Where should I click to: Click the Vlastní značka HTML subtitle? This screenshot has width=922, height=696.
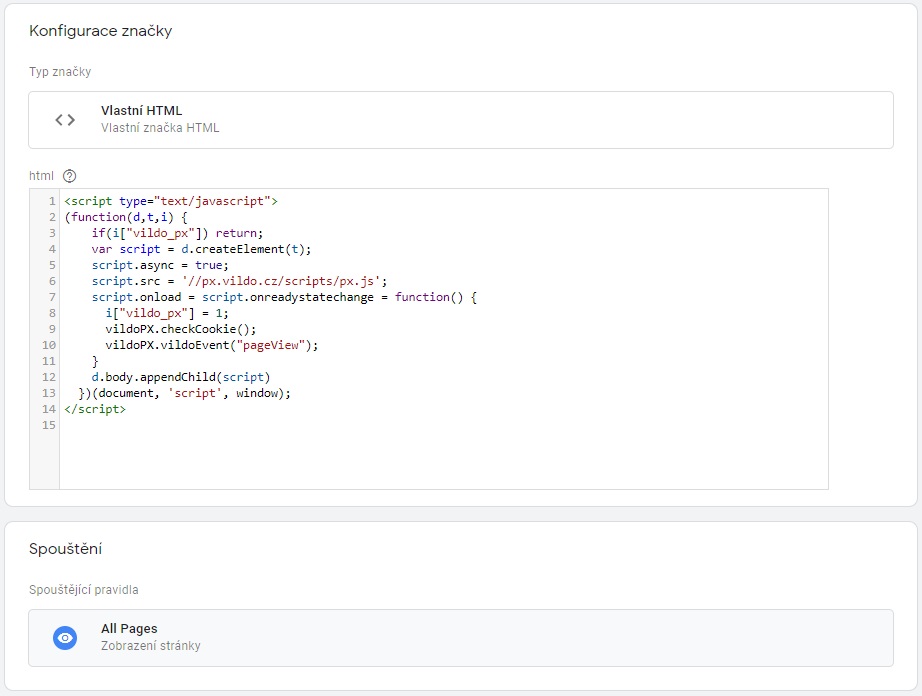160,128
